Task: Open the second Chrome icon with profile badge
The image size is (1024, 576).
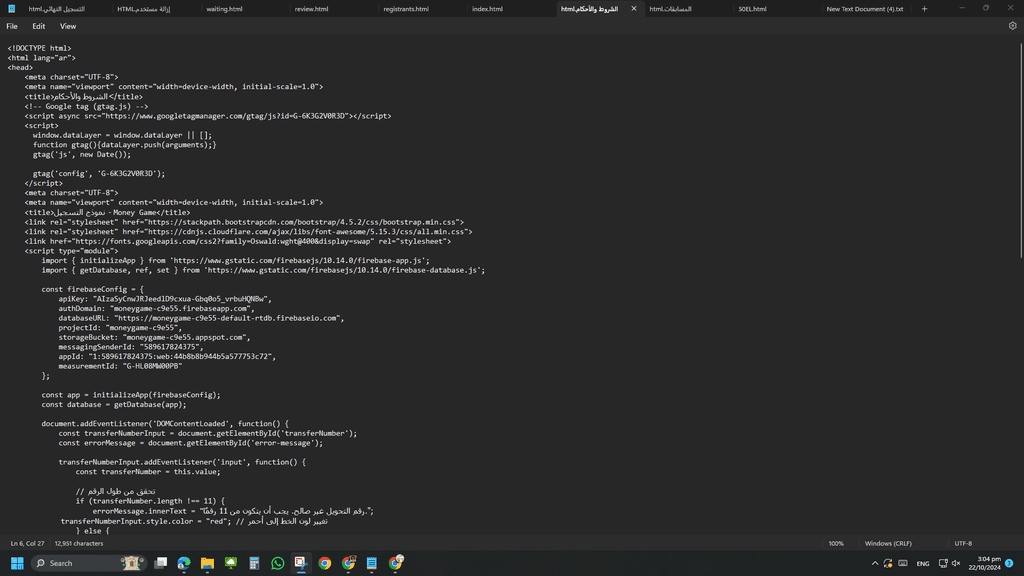Action: tap(348, 563)
